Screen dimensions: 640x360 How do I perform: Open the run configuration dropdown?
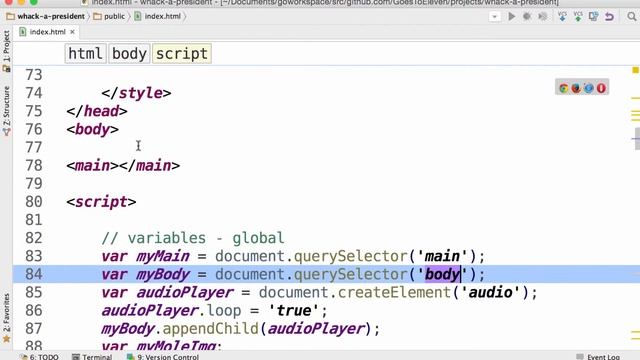click(x=494, y=17)
